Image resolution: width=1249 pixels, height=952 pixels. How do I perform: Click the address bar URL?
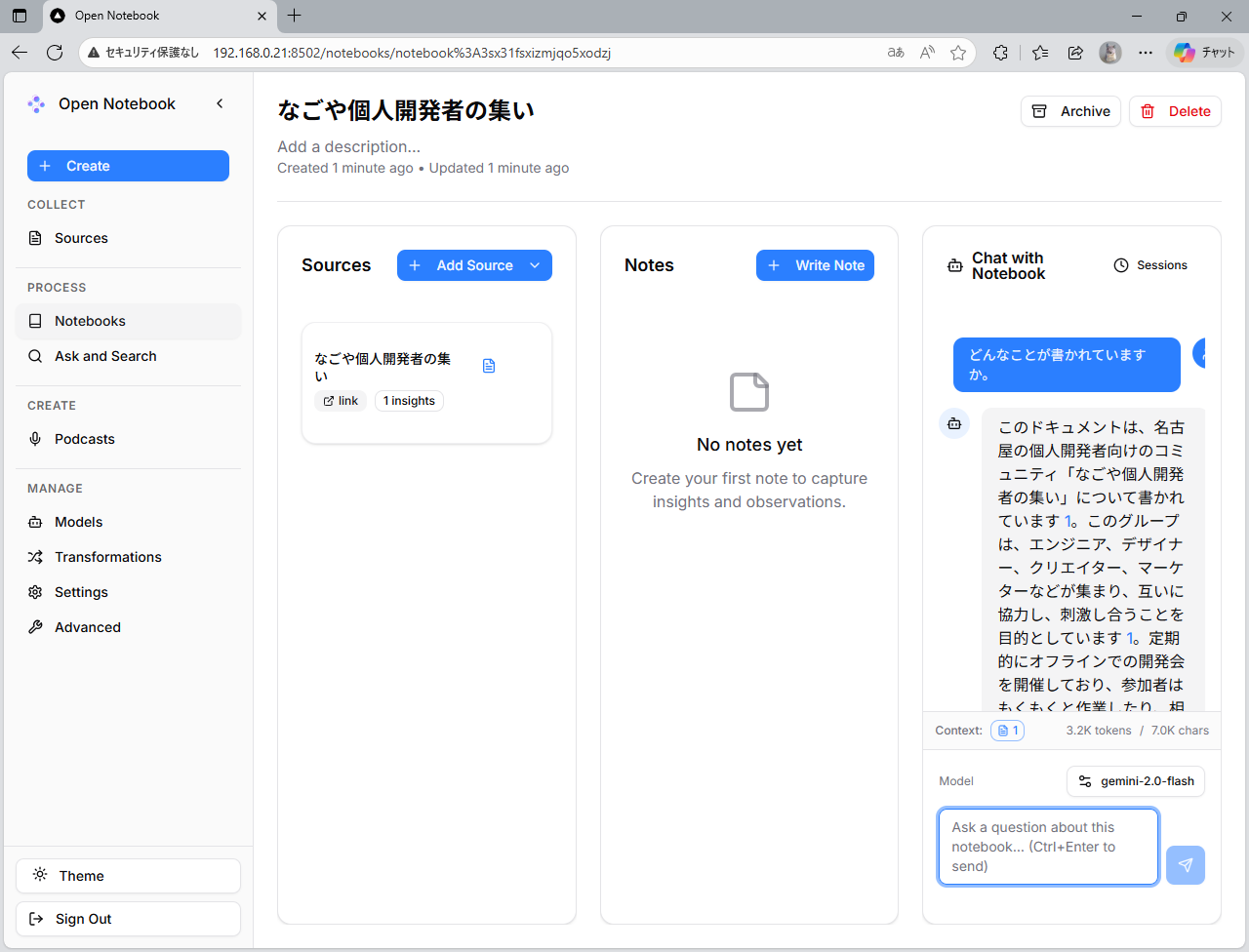(x=412, y=53)
